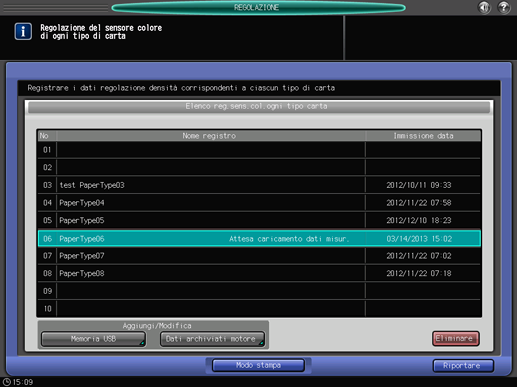The image size is (517, 387).
Task: Click the Immissione data column header
Action: [423, 136]
